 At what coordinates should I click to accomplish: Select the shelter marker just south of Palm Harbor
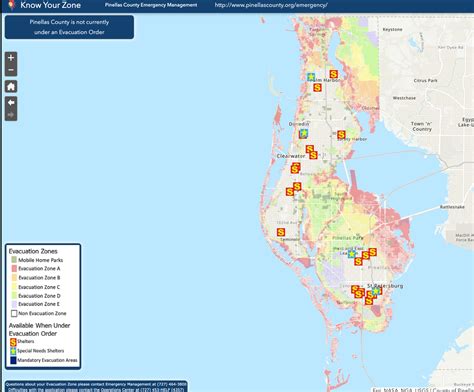coord(317,88)
